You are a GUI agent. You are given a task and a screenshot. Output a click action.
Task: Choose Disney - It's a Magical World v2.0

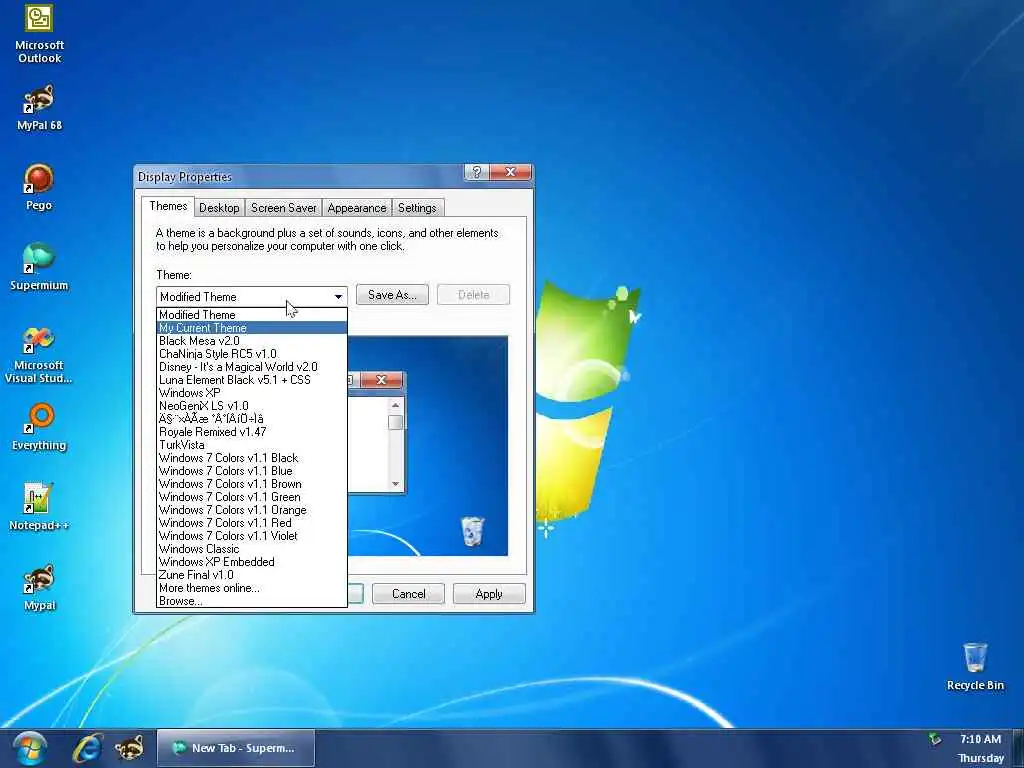tap(252, 367)
